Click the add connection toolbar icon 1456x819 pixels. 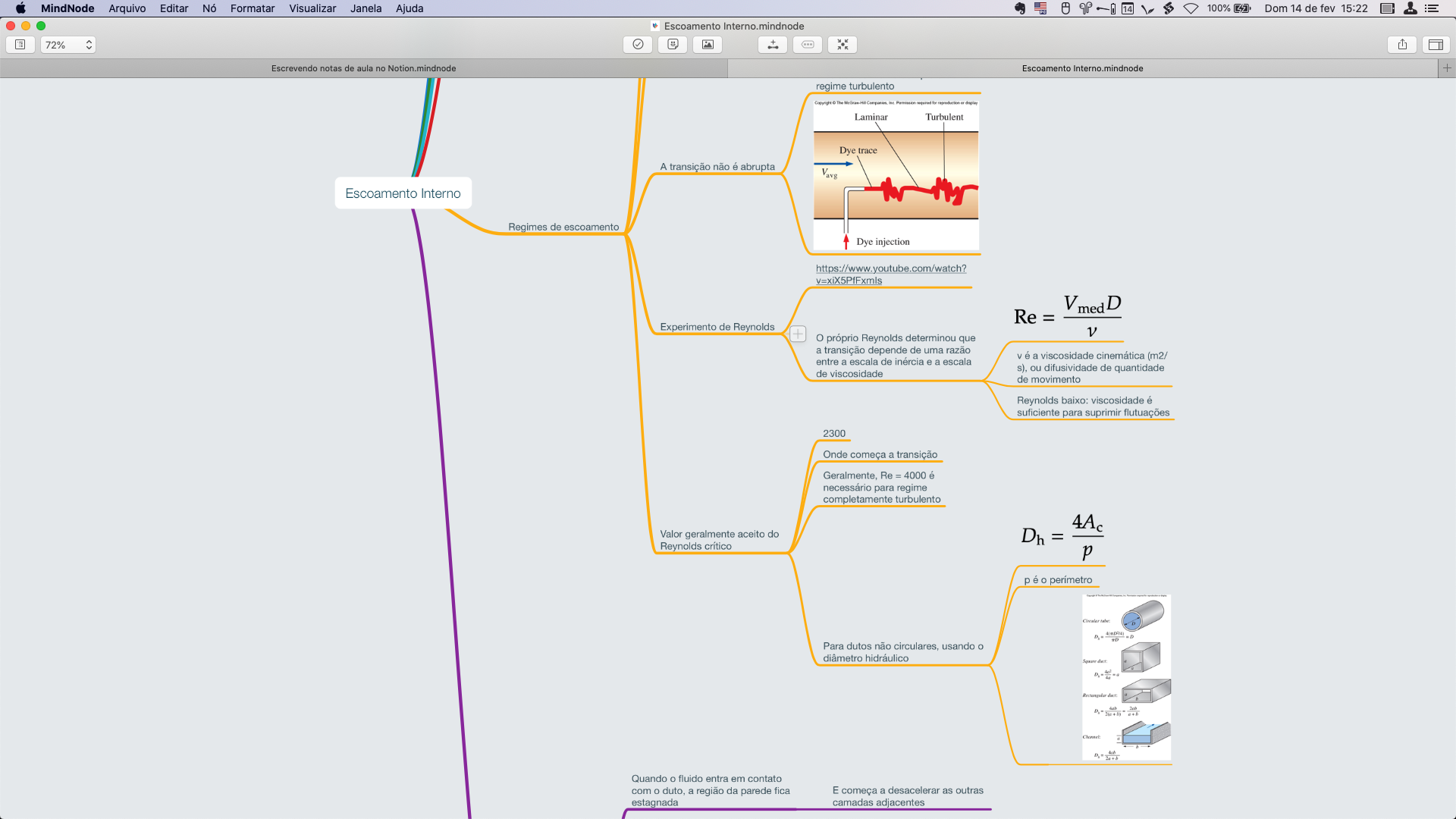click(x=773, y=45)
